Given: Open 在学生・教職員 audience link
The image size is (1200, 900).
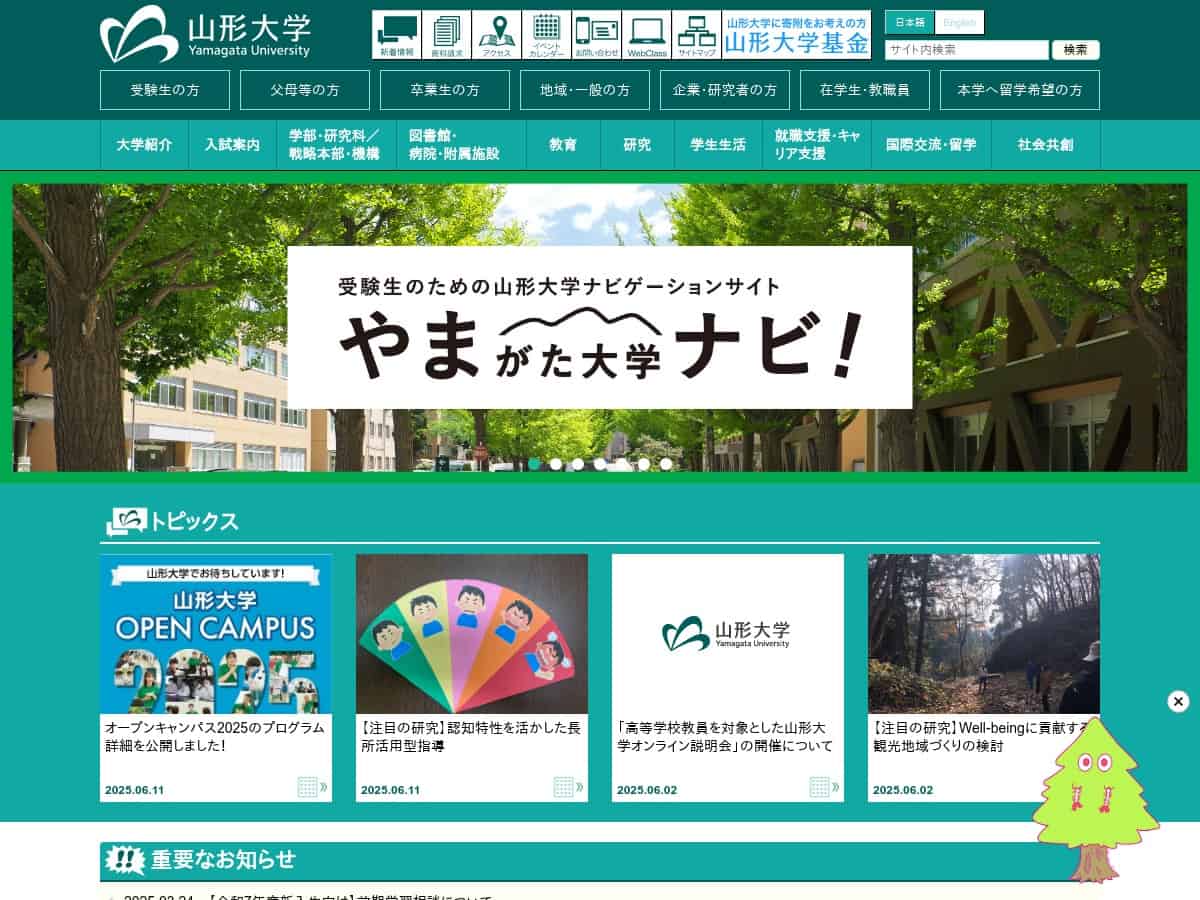Looking at the screenshot, I should coord(865,90).
